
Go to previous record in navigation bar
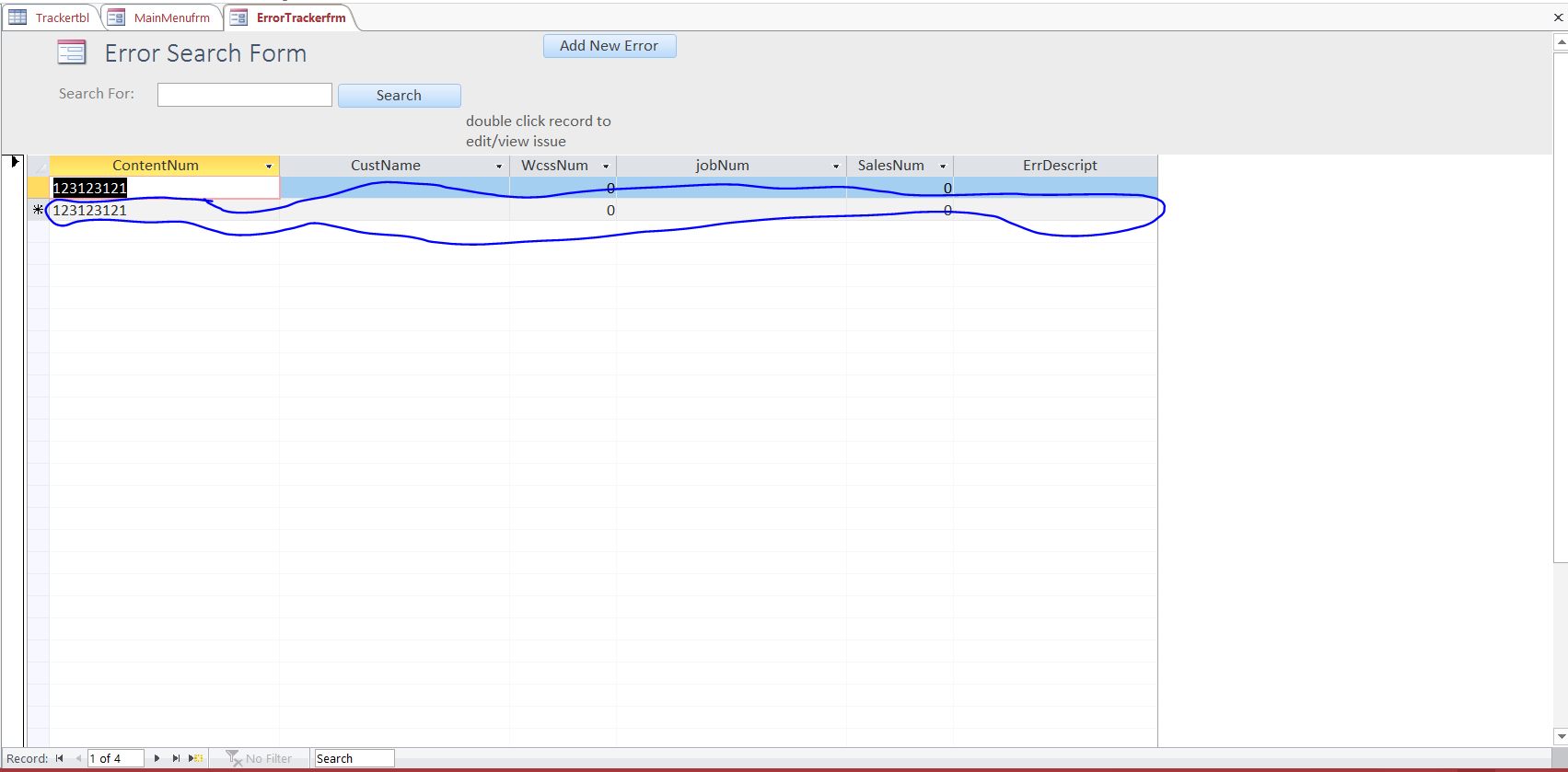tap(78, 758)
